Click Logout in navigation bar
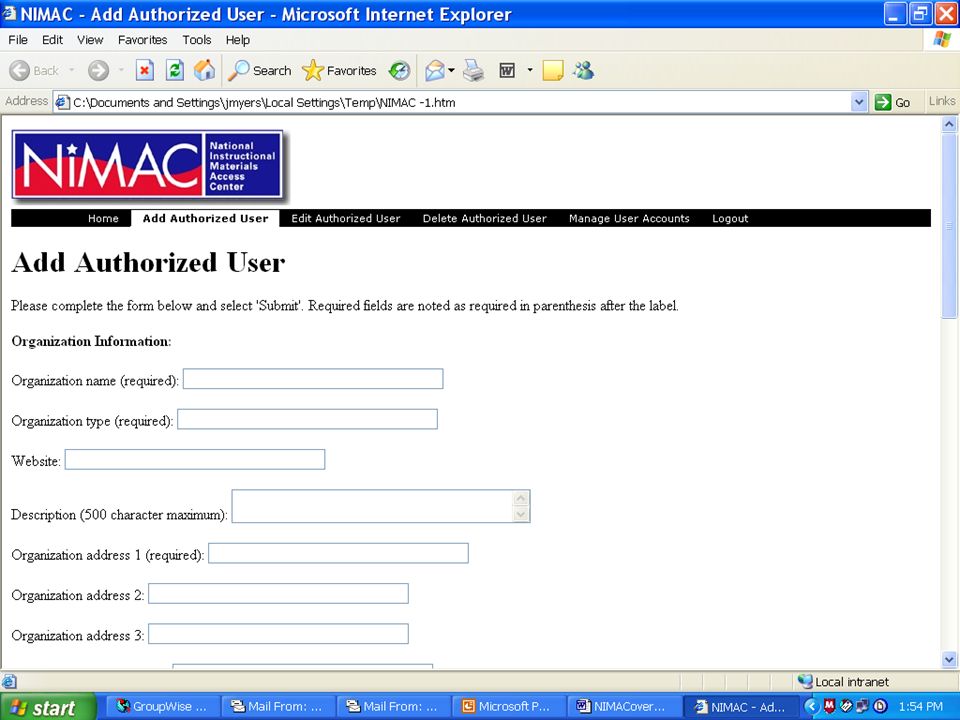The image size is (960, 720). coord(730,219)
